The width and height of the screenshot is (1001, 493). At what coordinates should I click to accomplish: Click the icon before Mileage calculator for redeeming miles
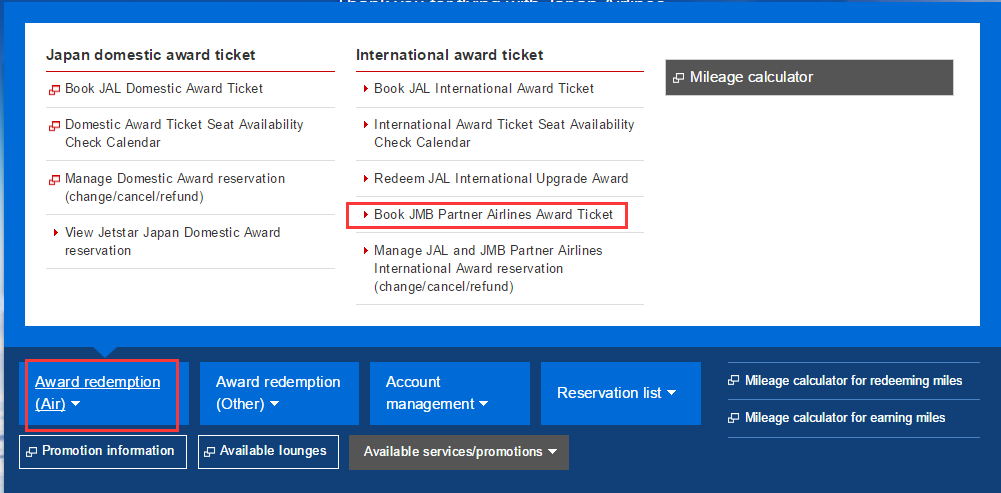(734, 381)
